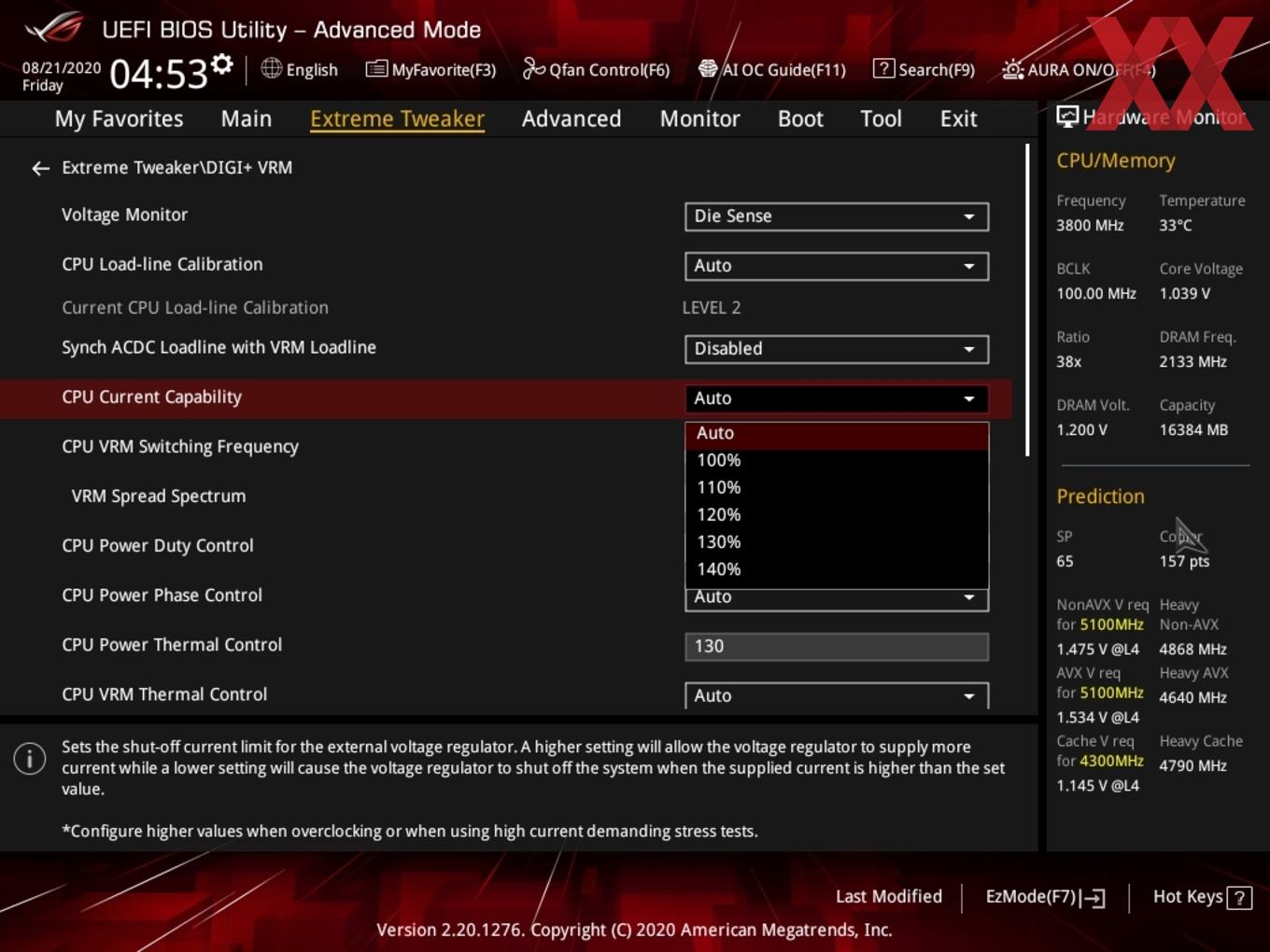This screenshot has height=952, width=1270.
Task: Open Synch ACDC Loadline dropdown
Action: click(837, 349)
